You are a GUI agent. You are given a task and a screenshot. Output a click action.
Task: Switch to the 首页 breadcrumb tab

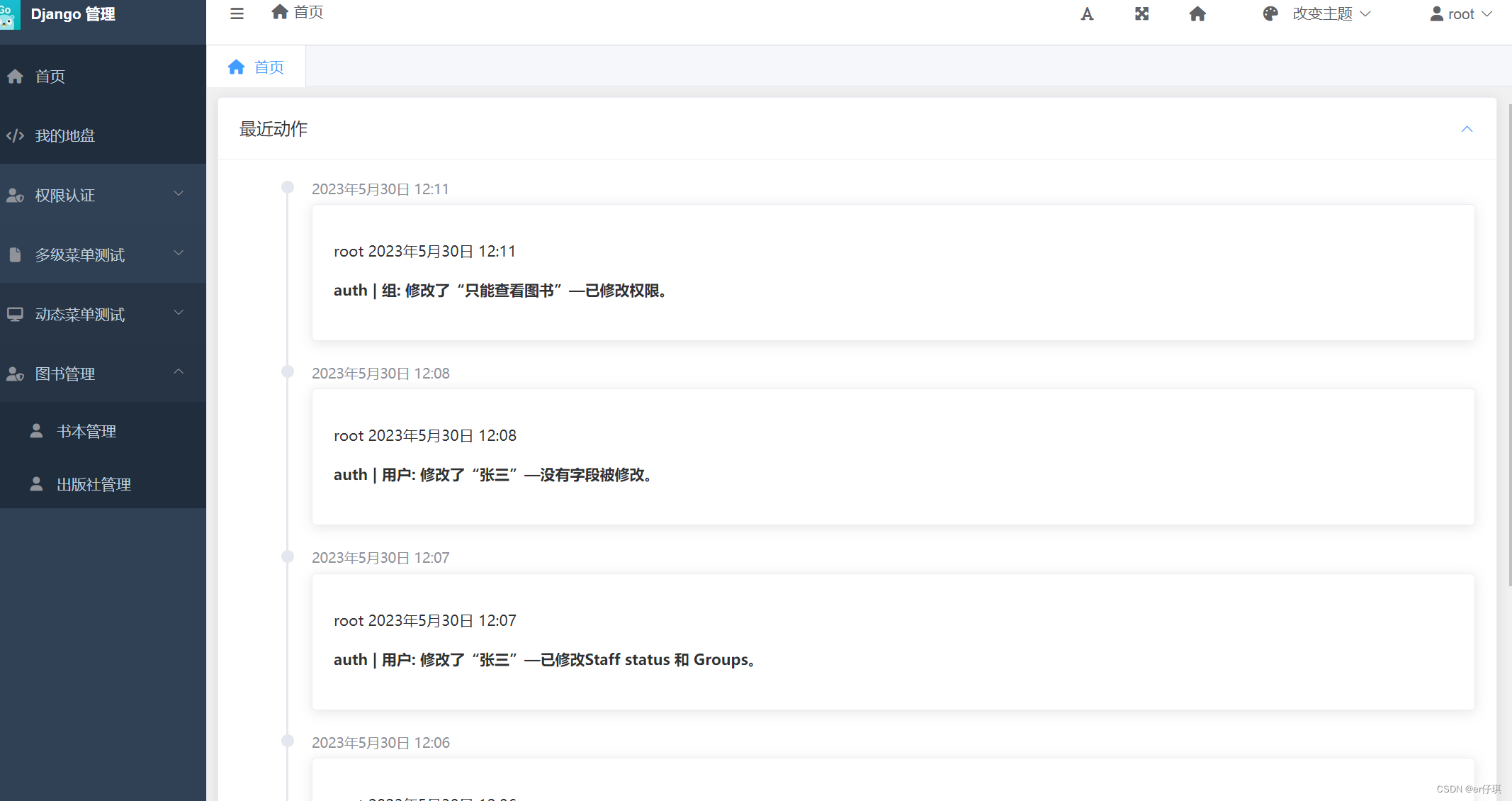256,66
